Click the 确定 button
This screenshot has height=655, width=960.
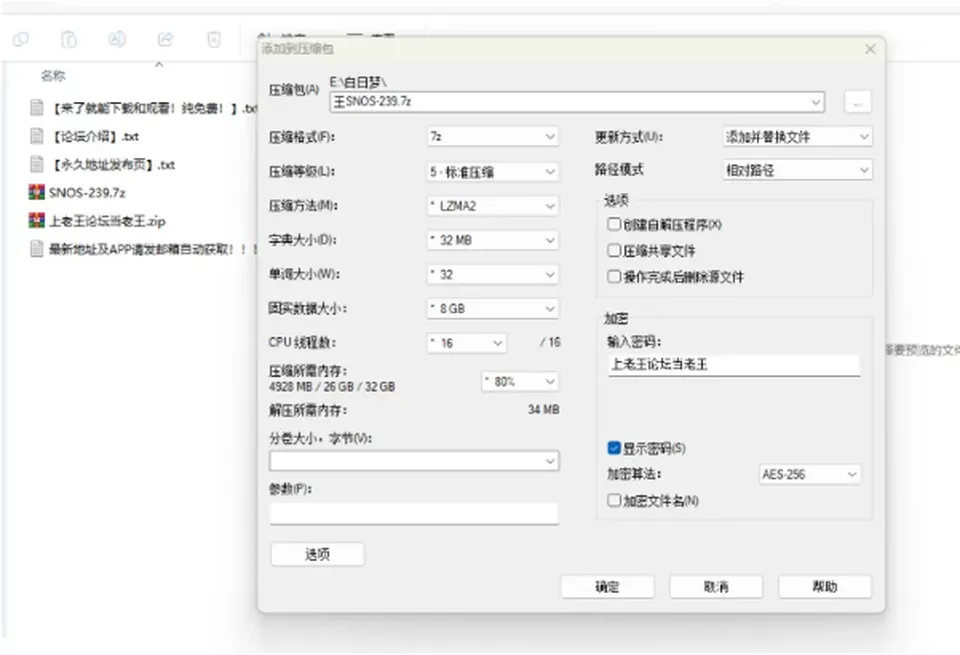[x=607, y=586]
